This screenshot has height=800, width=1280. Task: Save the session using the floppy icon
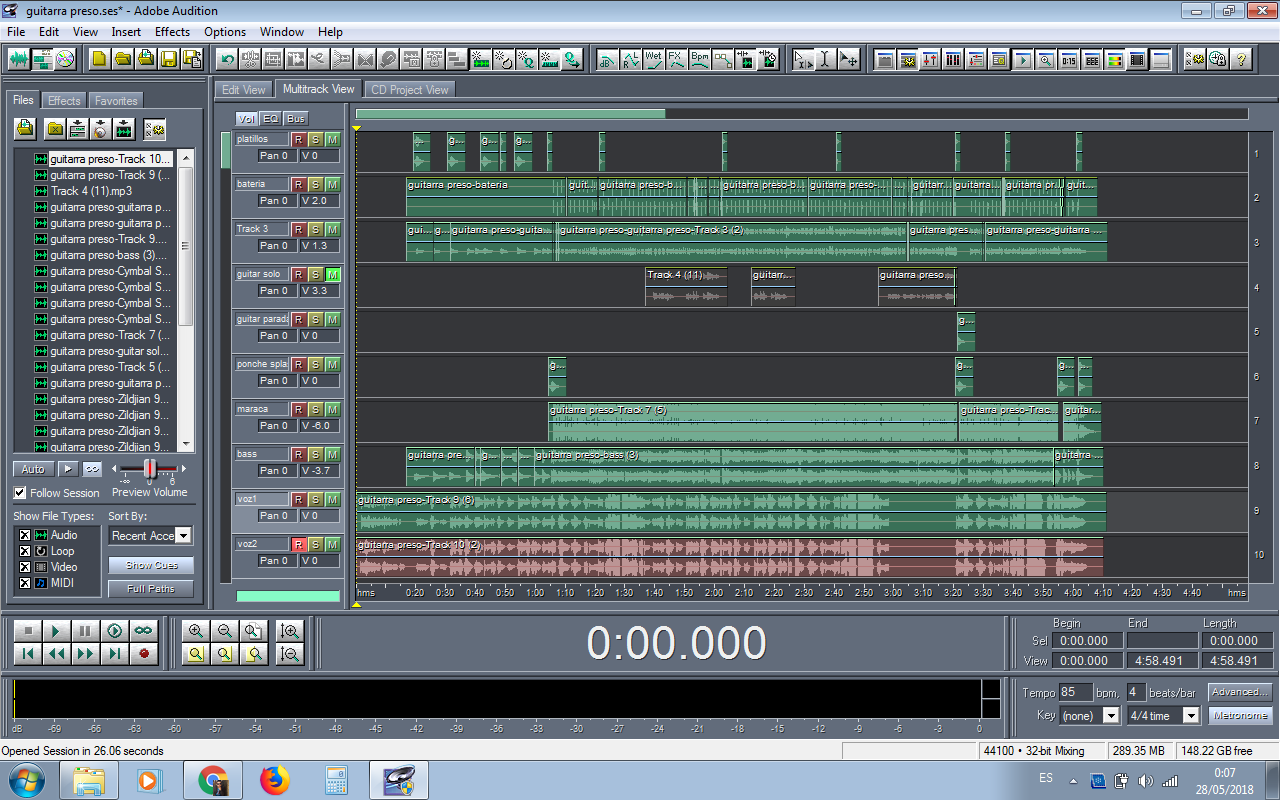click(x=168, y=59)
